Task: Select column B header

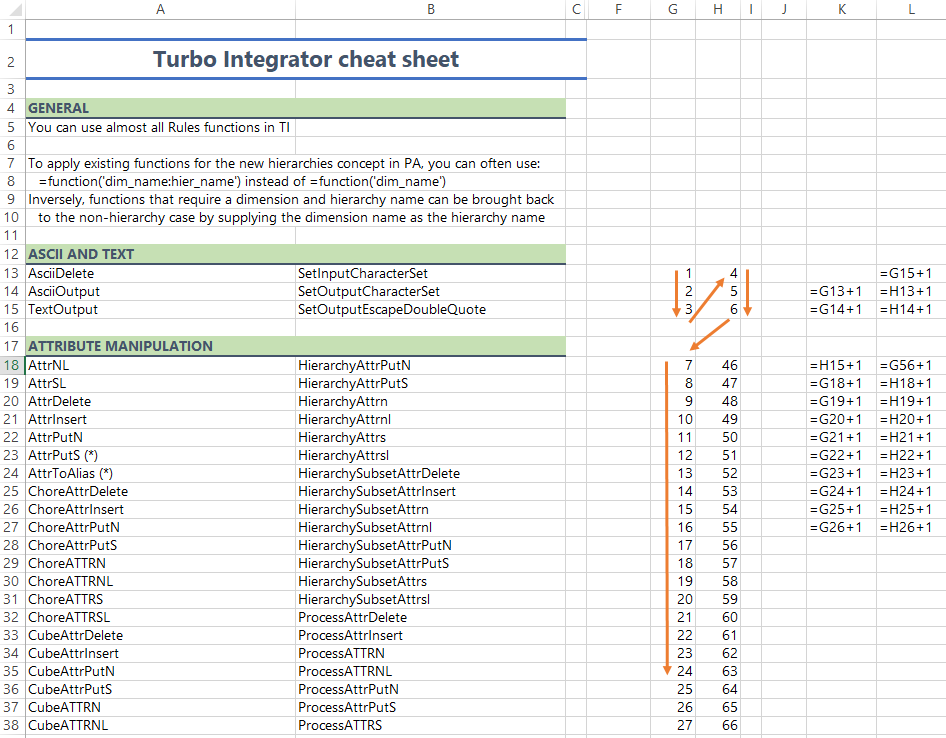Action: 431,9
